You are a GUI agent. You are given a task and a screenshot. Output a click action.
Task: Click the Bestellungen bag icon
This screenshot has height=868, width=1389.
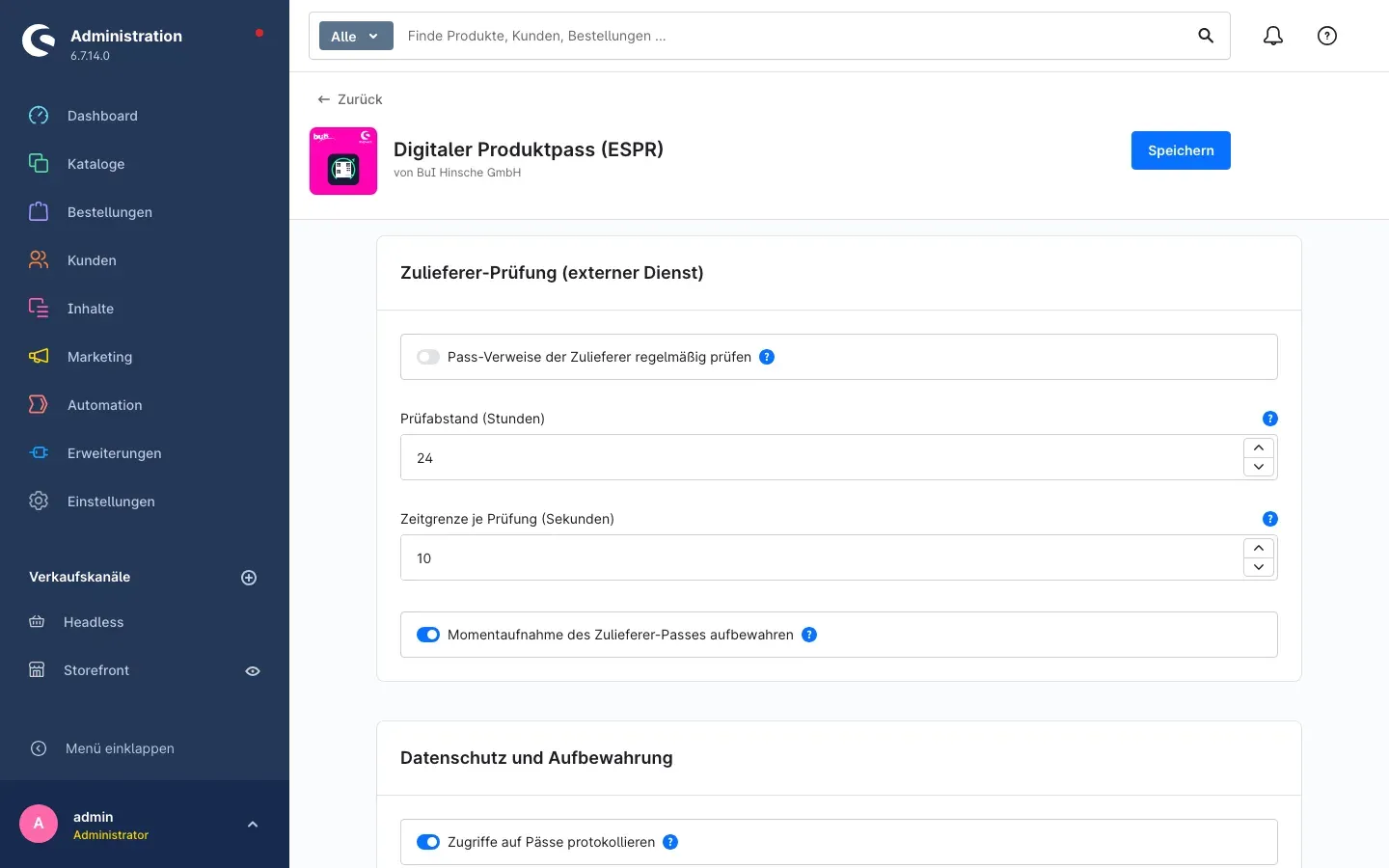(39, 212)
